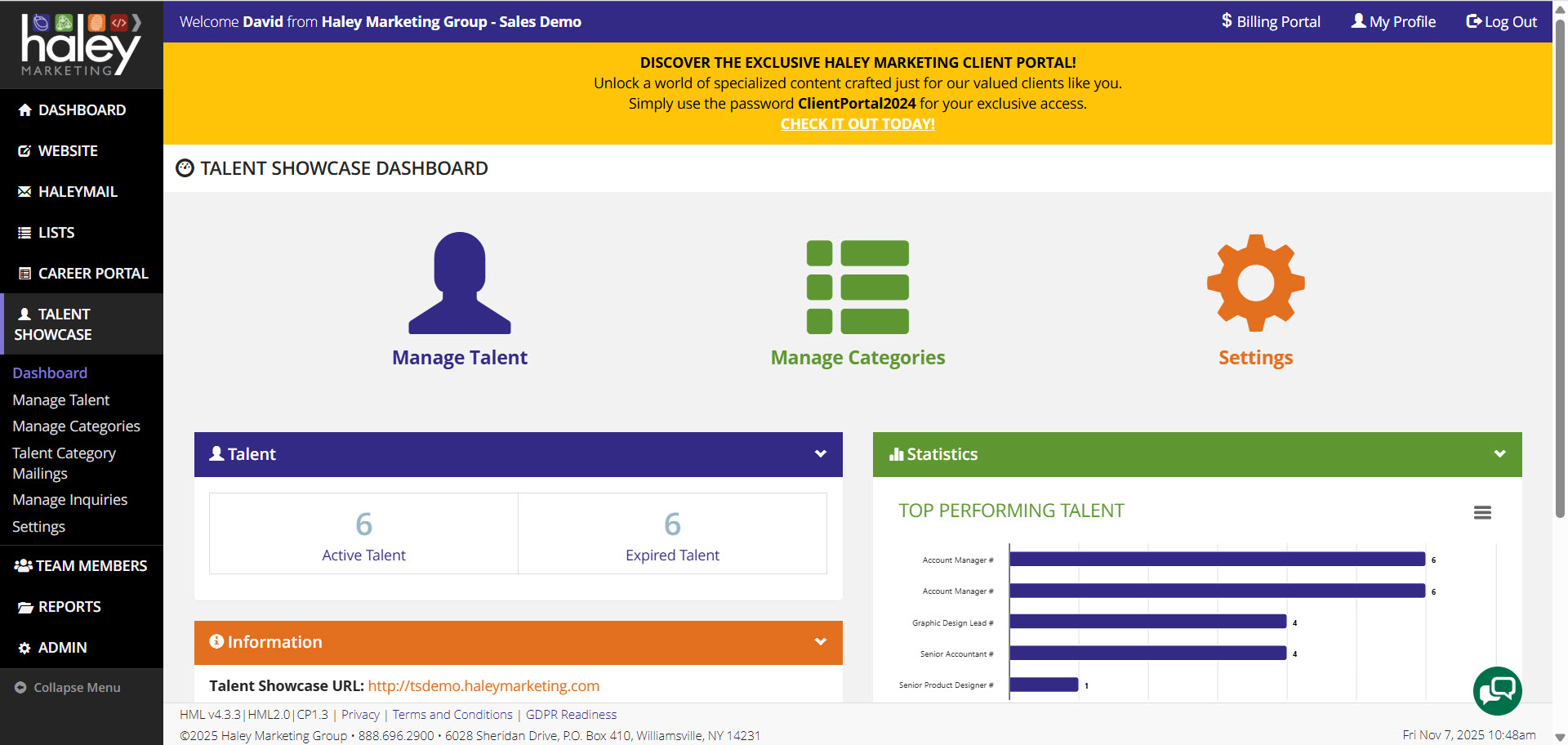Click the Haley Marketing logo
Screen dimensions: 1568x745
(x=81, y=45)
